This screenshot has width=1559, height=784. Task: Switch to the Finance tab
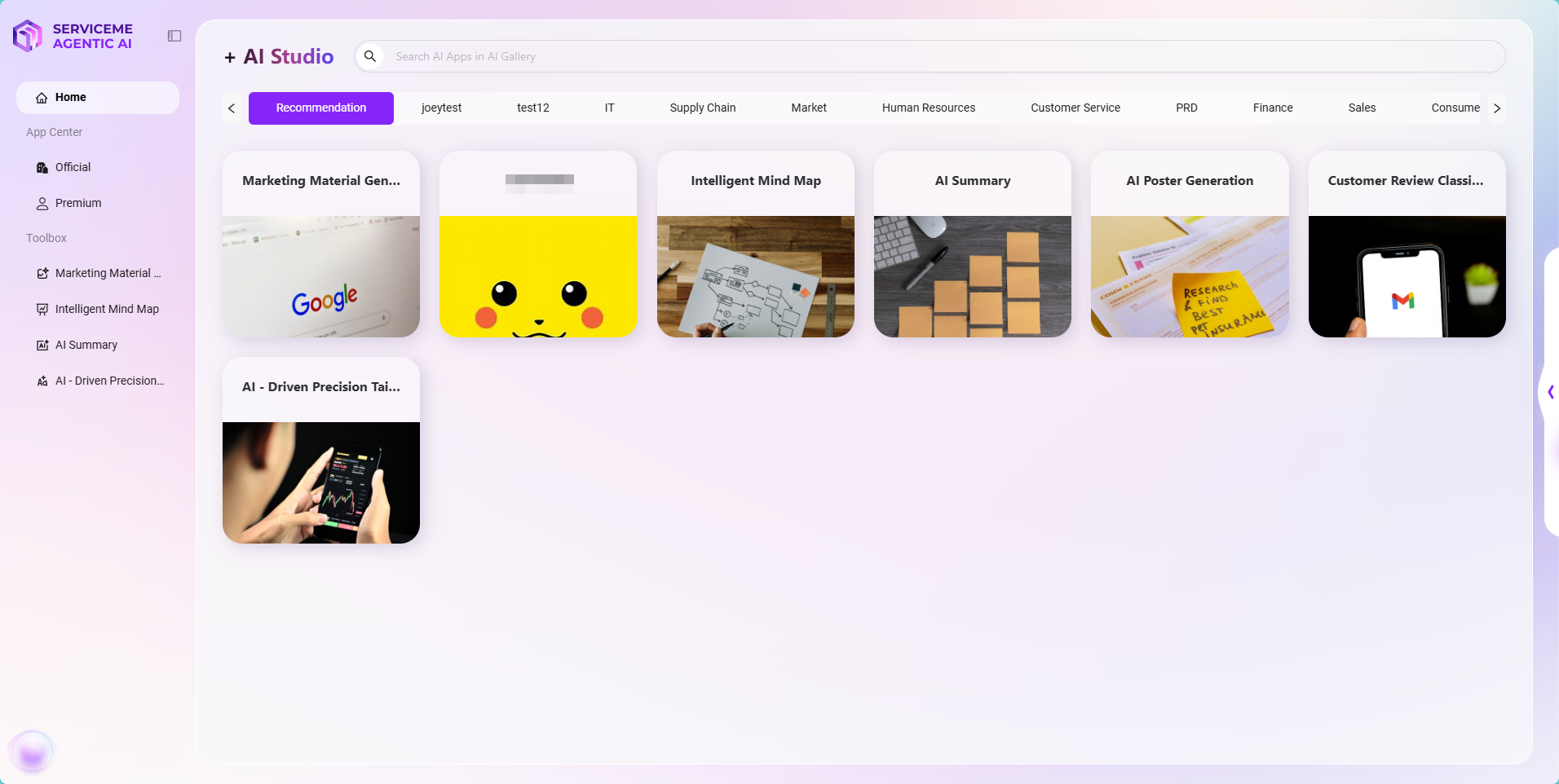coord(1273,108)
